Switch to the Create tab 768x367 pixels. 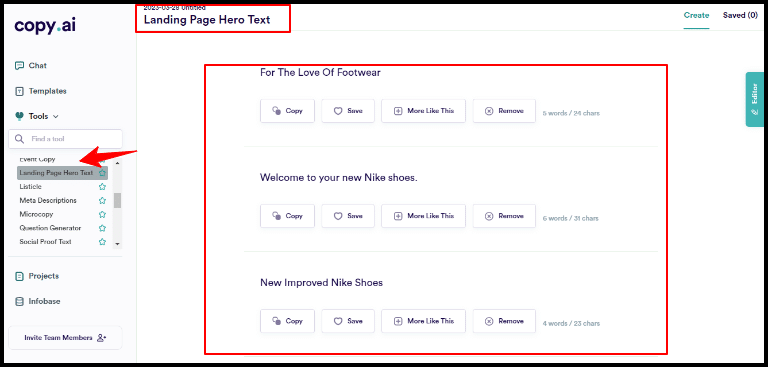696,15
